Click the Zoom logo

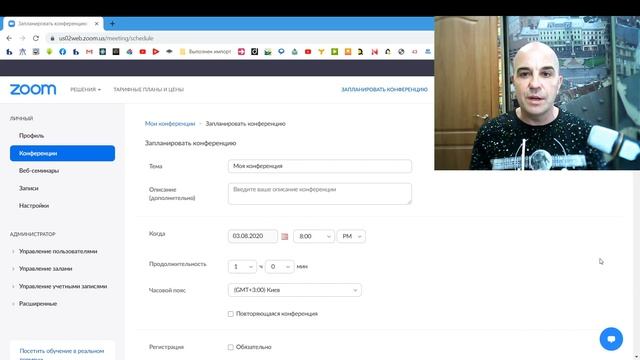tap(33, 89)
